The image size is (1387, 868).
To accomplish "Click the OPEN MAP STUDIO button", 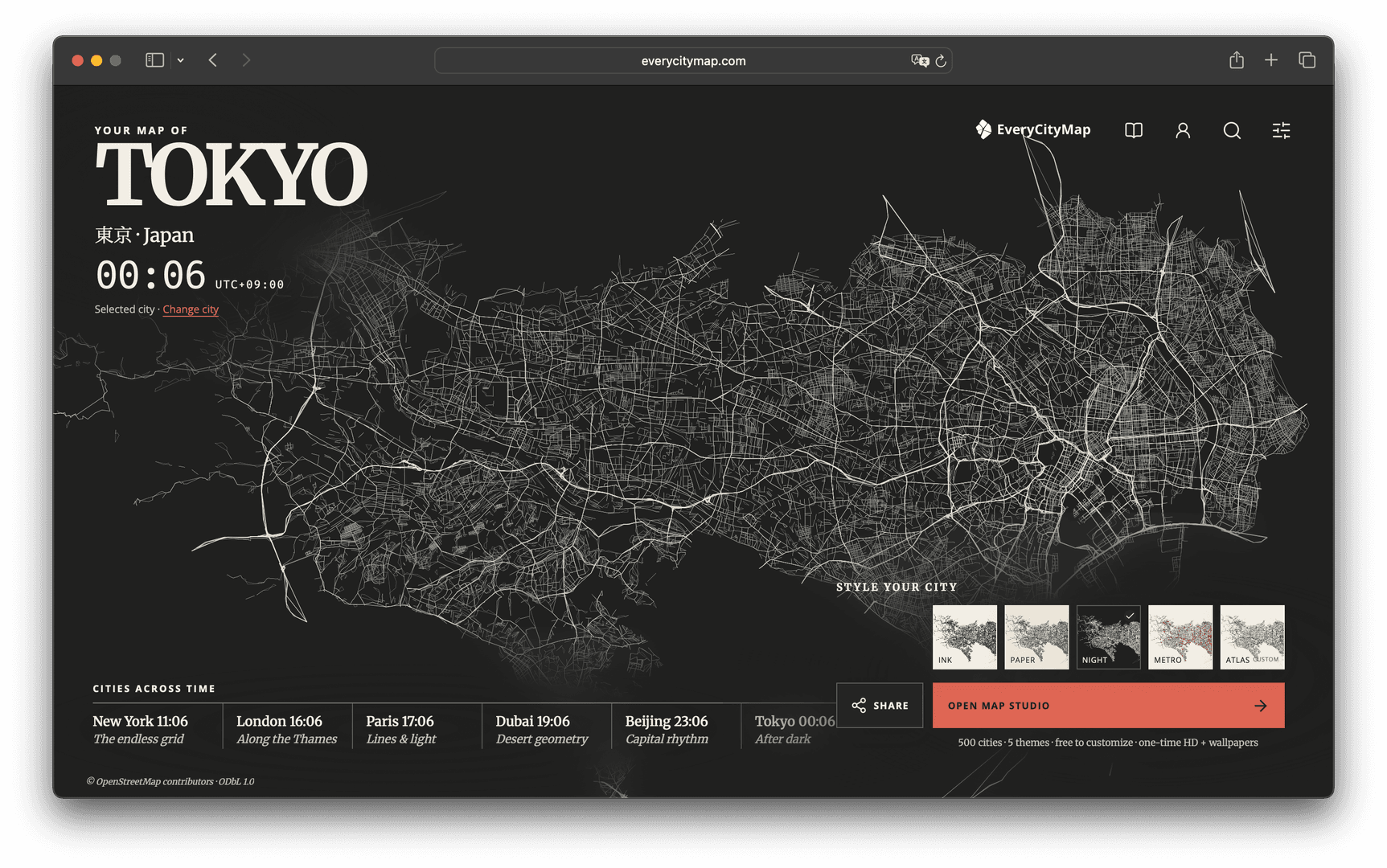I will (1109, 706).
